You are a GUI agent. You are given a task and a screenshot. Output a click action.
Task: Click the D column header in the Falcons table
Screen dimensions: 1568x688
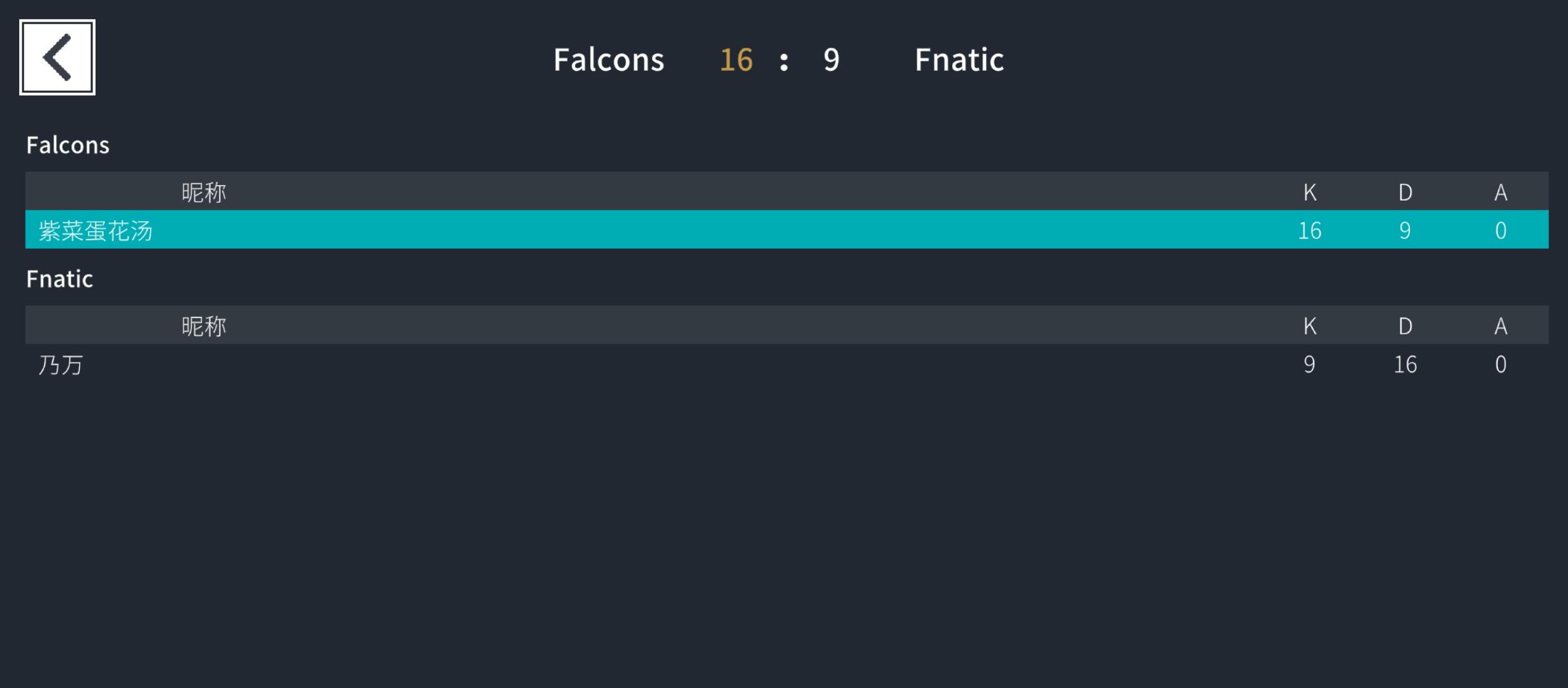(1405, 192)
